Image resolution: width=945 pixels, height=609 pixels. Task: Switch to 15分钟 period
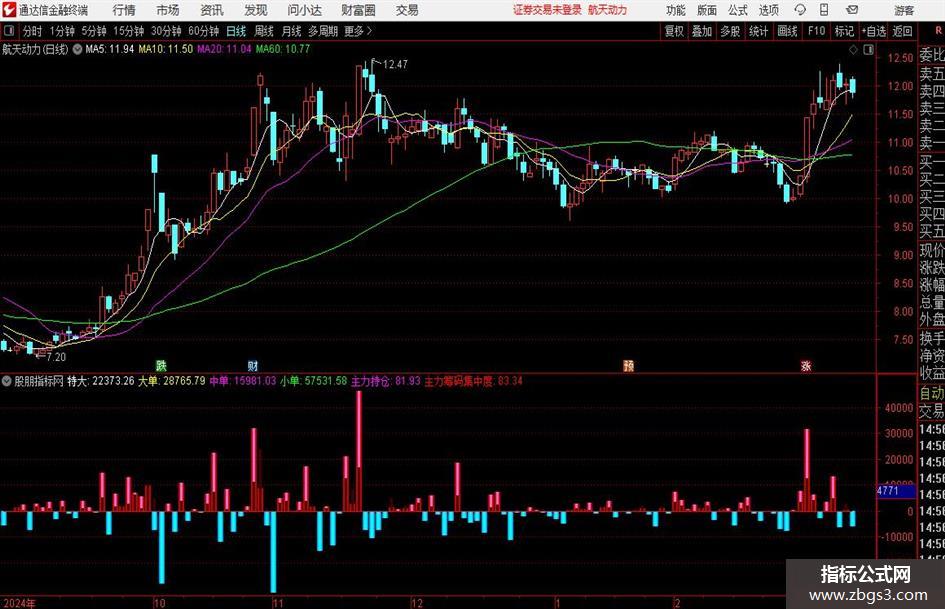click(x=129, y=31)
